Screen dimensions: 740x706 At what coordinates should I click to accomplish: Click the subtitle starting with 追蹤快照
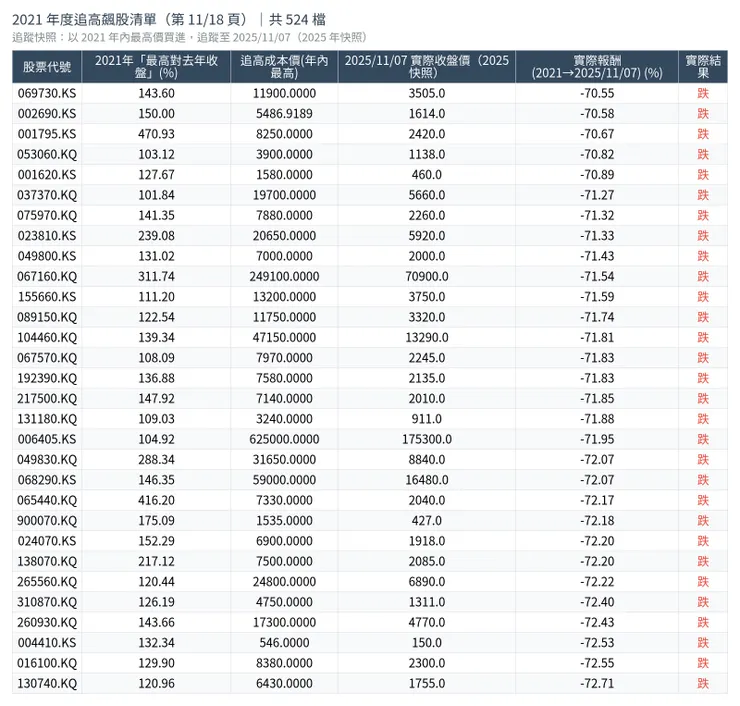pyautogui.click(x=189, y=38)
